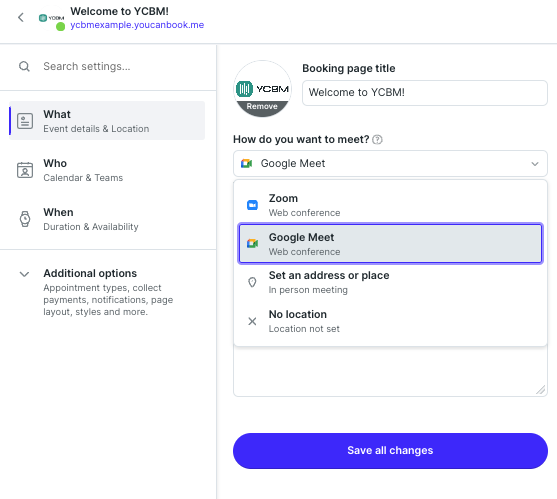Click the X icon for No location
The width and height of the screenshot is (557, 499).
(252, 321)
